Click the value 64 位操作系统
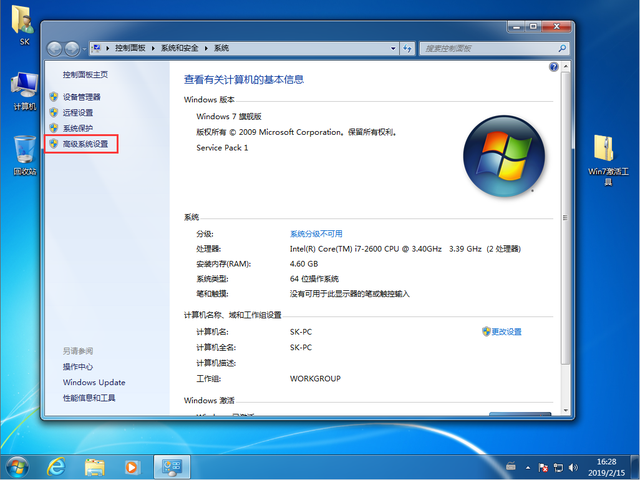640x480 pixels. [314, 279]
